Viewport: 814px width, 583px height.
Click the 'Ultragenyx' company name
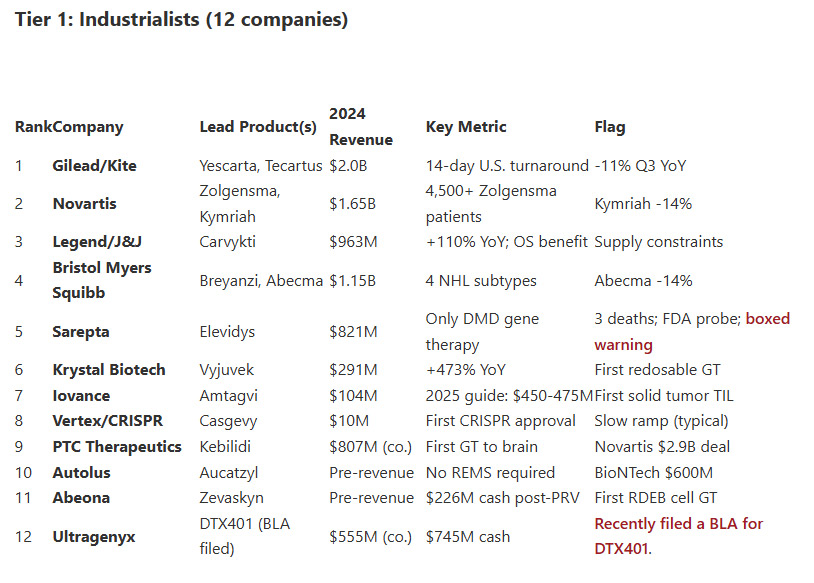pos(94,537)
